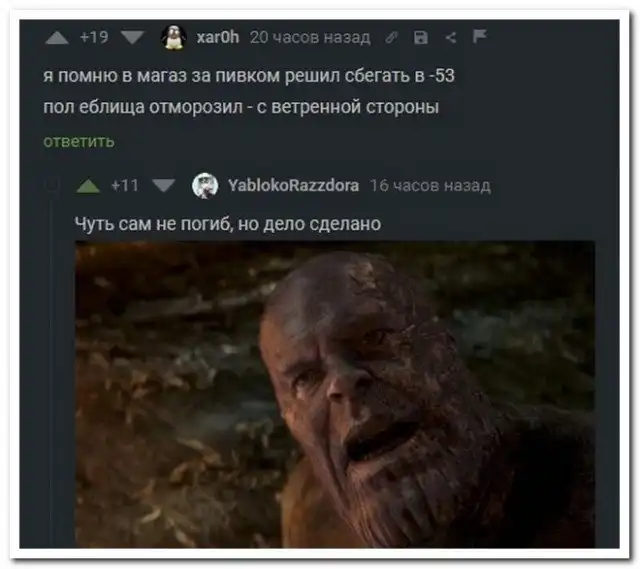640x569 pixels.
Task: Open YablokoRazzdora's profile avatar
Action: coord(205,186)
